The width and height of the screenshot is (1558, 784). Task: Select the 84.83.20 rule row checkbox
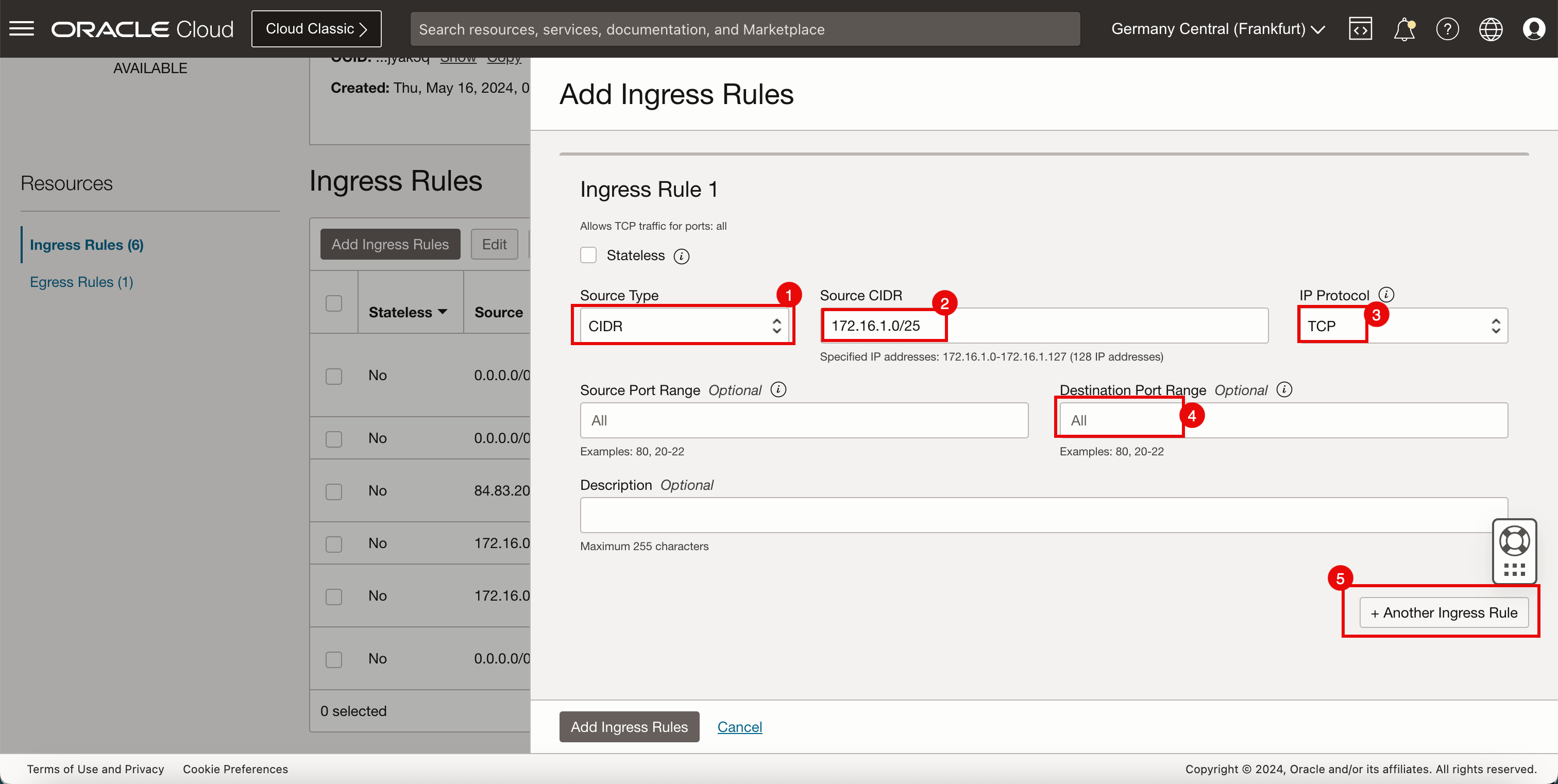coord(334,491)
